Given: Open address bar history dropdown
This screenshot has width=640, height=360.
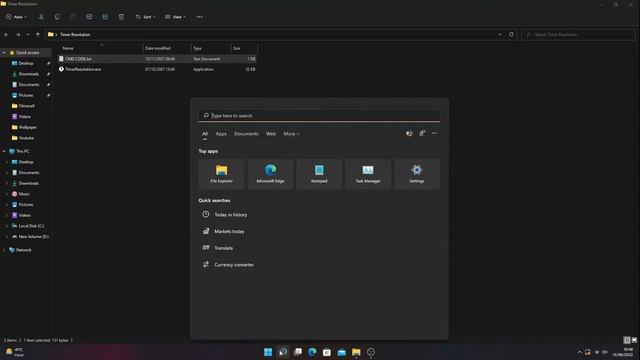Looking at the screenshot, I should tap(500, 34).
